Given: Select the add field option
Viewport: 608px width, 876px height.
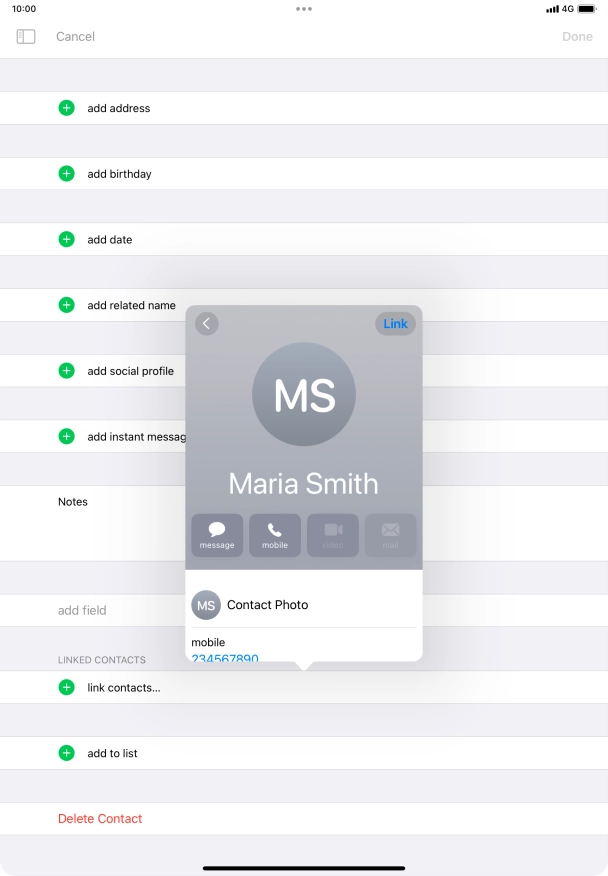Looking at the screenshot, I should 82,610.
